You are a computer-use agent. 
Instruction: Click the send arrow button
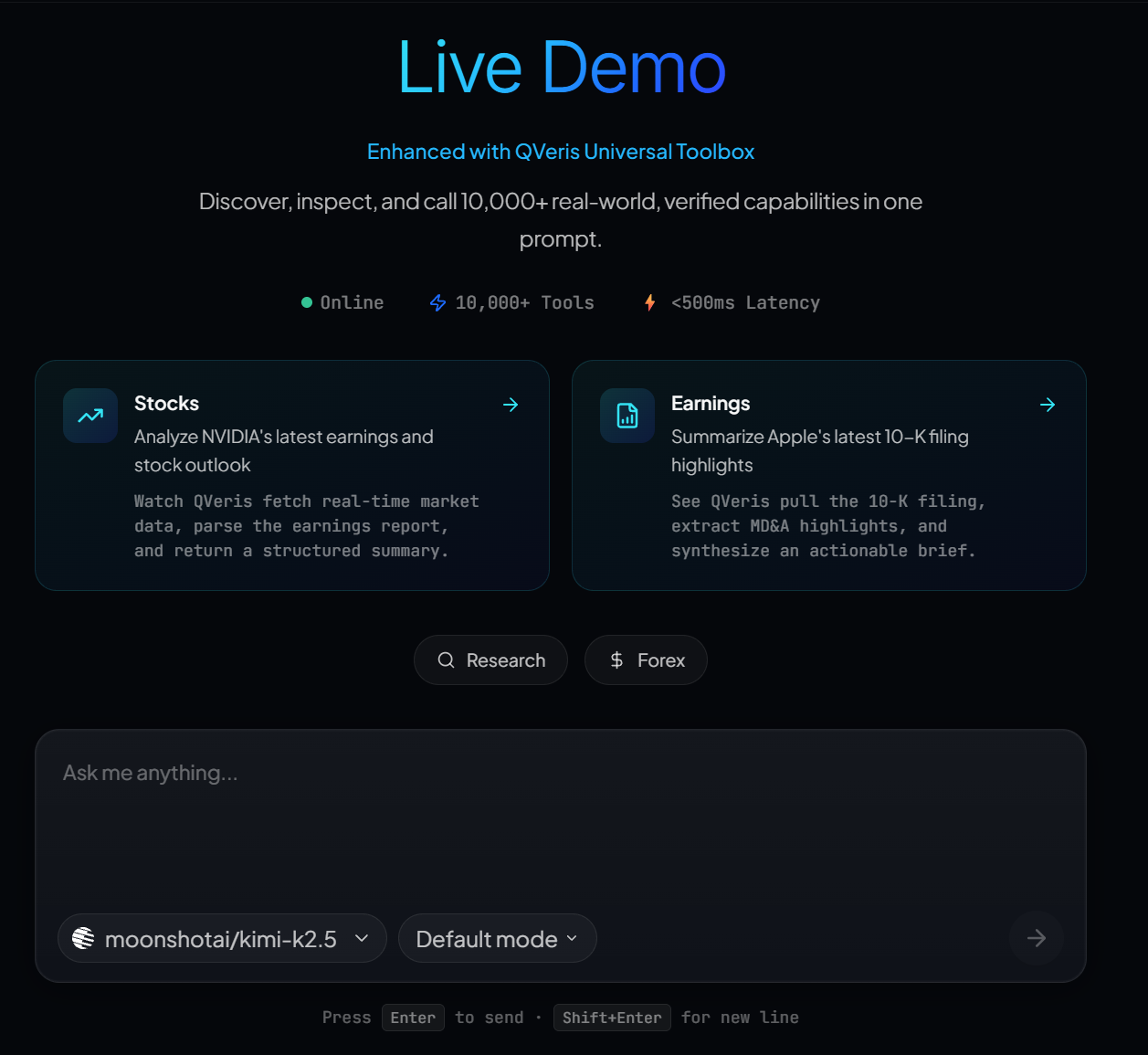pyautogui.click(x=1036, y=938)
